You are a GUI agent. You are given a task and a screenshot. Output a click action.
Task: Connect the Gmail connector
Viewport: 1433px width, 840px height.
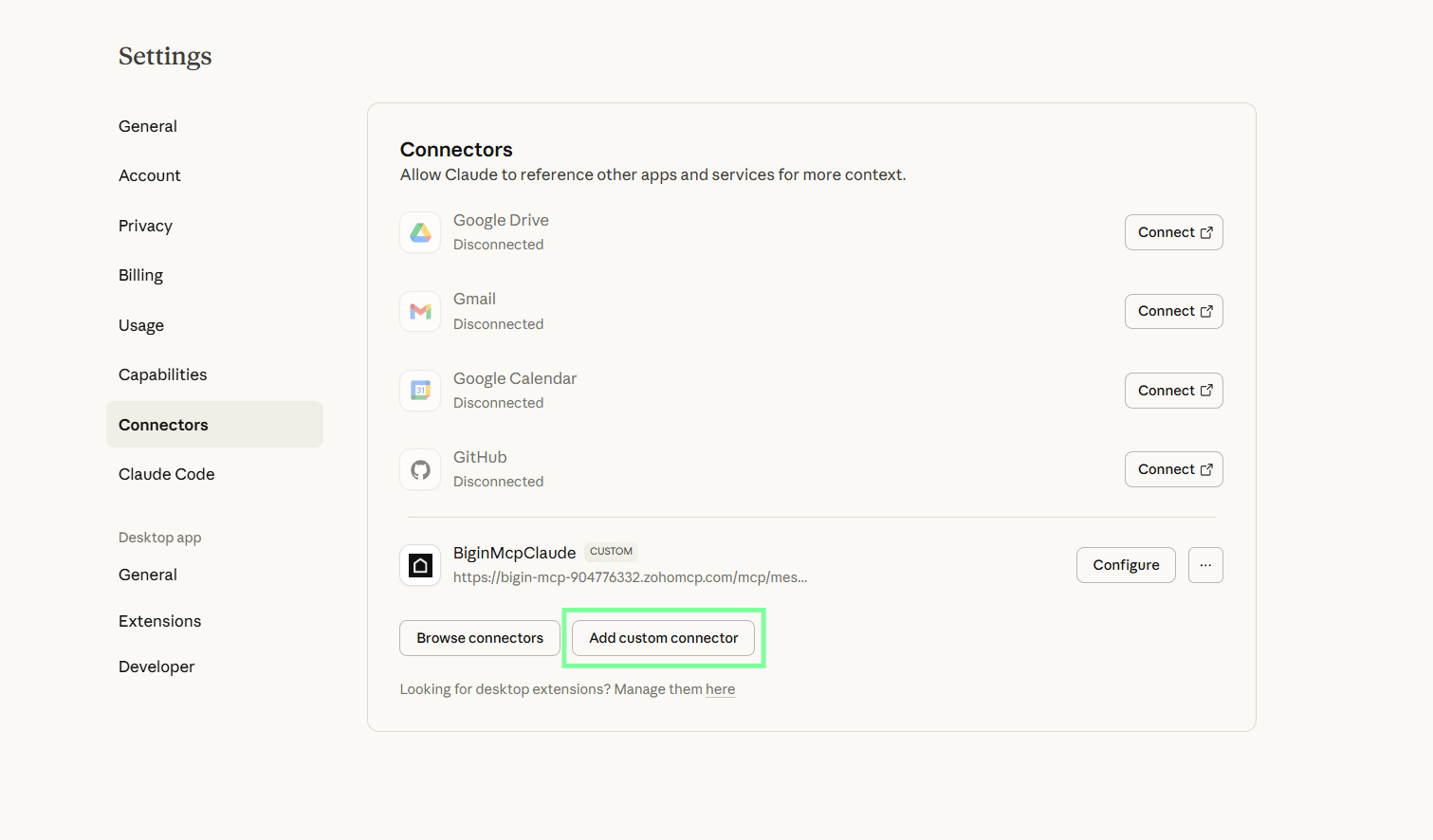[1173, 311]
